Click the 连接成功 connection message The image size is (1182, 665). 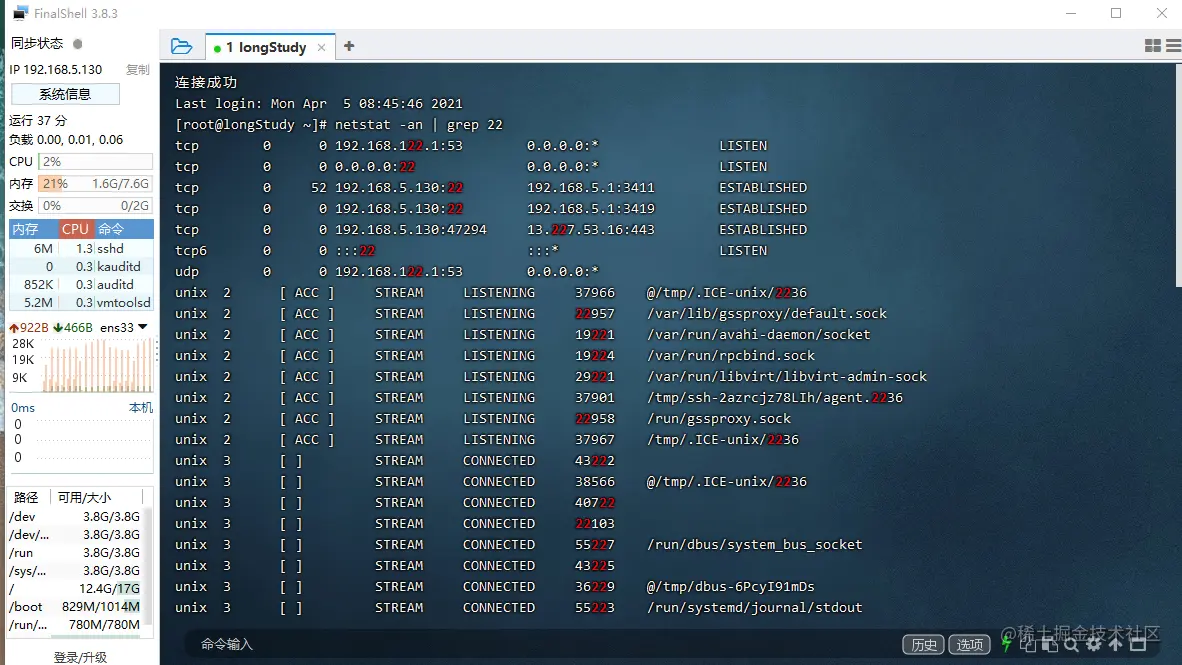(206, 82)
